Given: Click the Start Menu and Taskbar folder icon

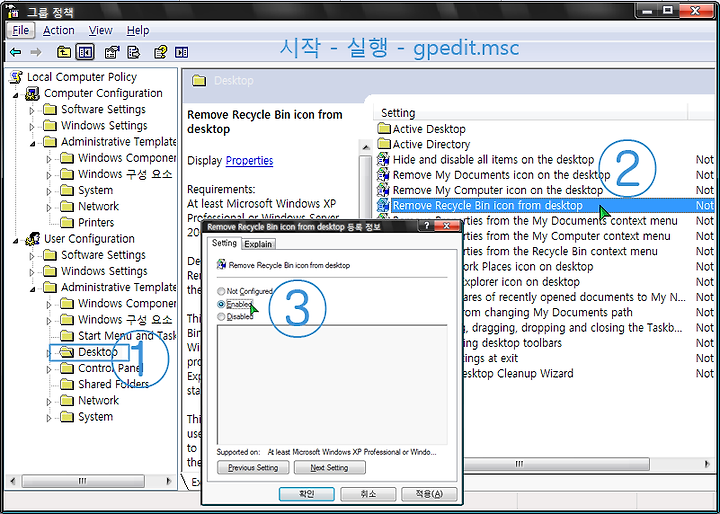Looking at the screenshot, I should click(x=67, y=335).
